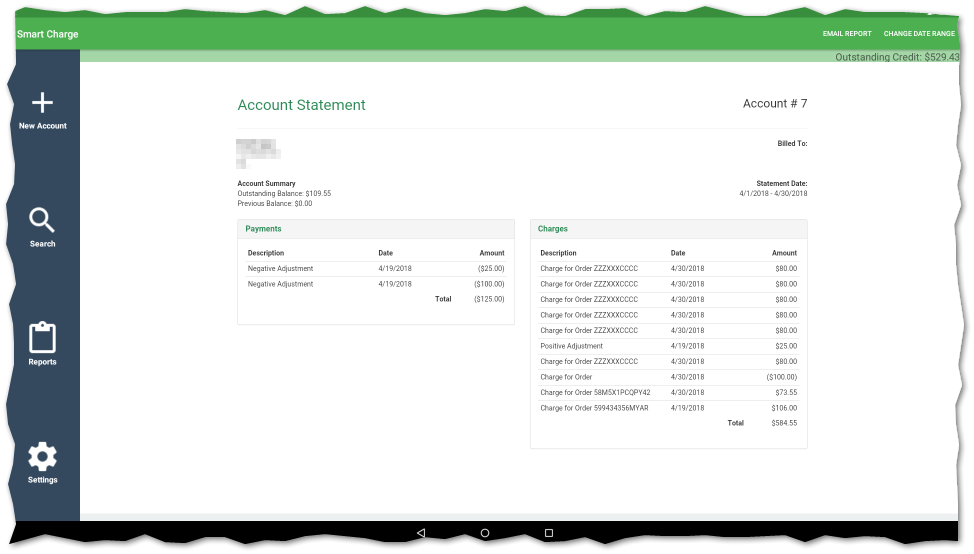Click blurred company logo image

tap(258, 153)
